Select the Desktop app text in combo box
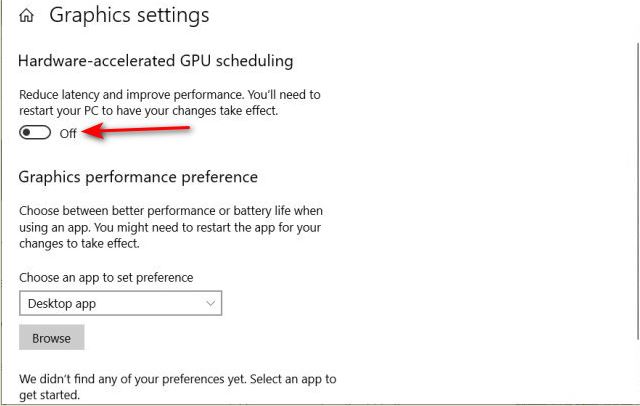The height and width of the screenshot is (406, 640). (62, 303)
